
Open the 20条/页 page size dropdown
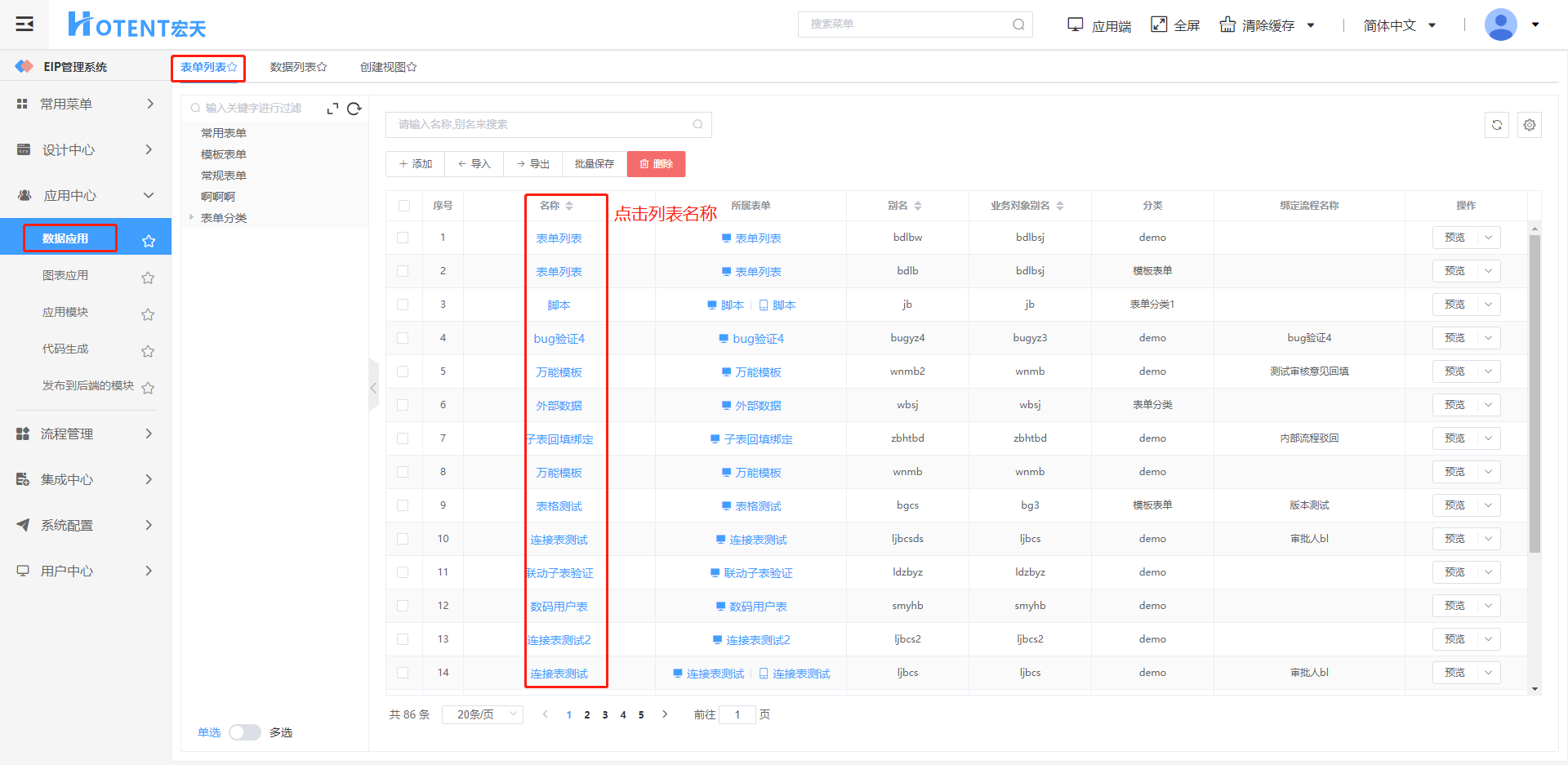pyautogui.click(x=483, y=714)
